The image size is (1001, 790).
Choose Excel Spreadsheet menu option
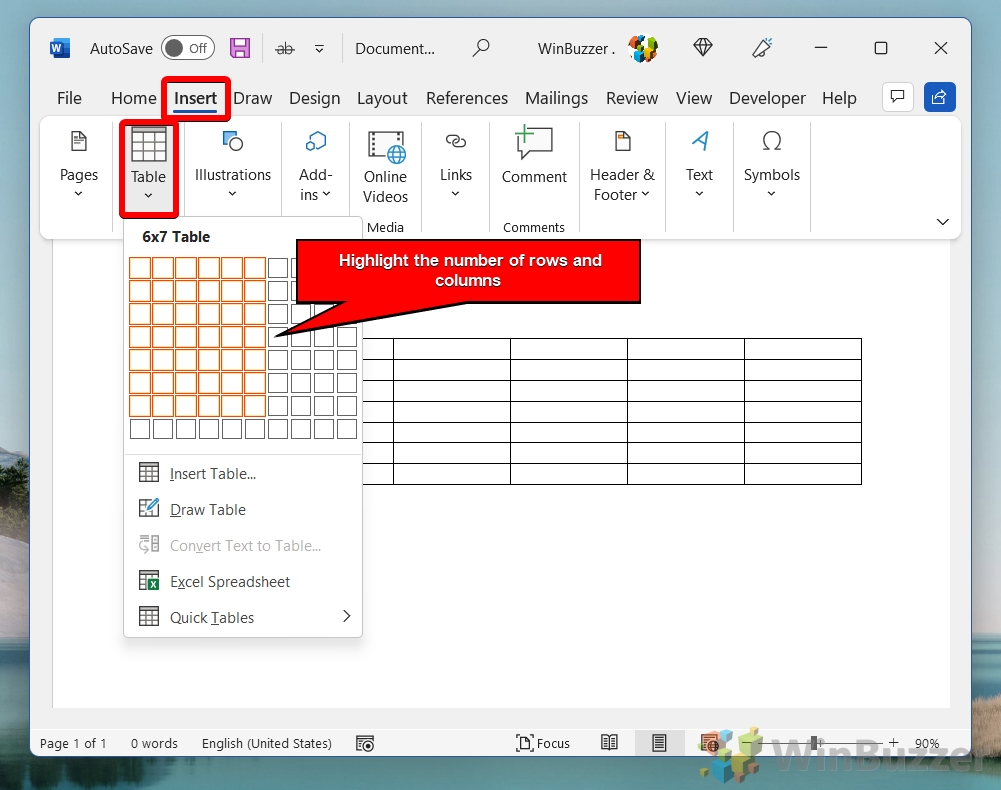tap(230, 581)
